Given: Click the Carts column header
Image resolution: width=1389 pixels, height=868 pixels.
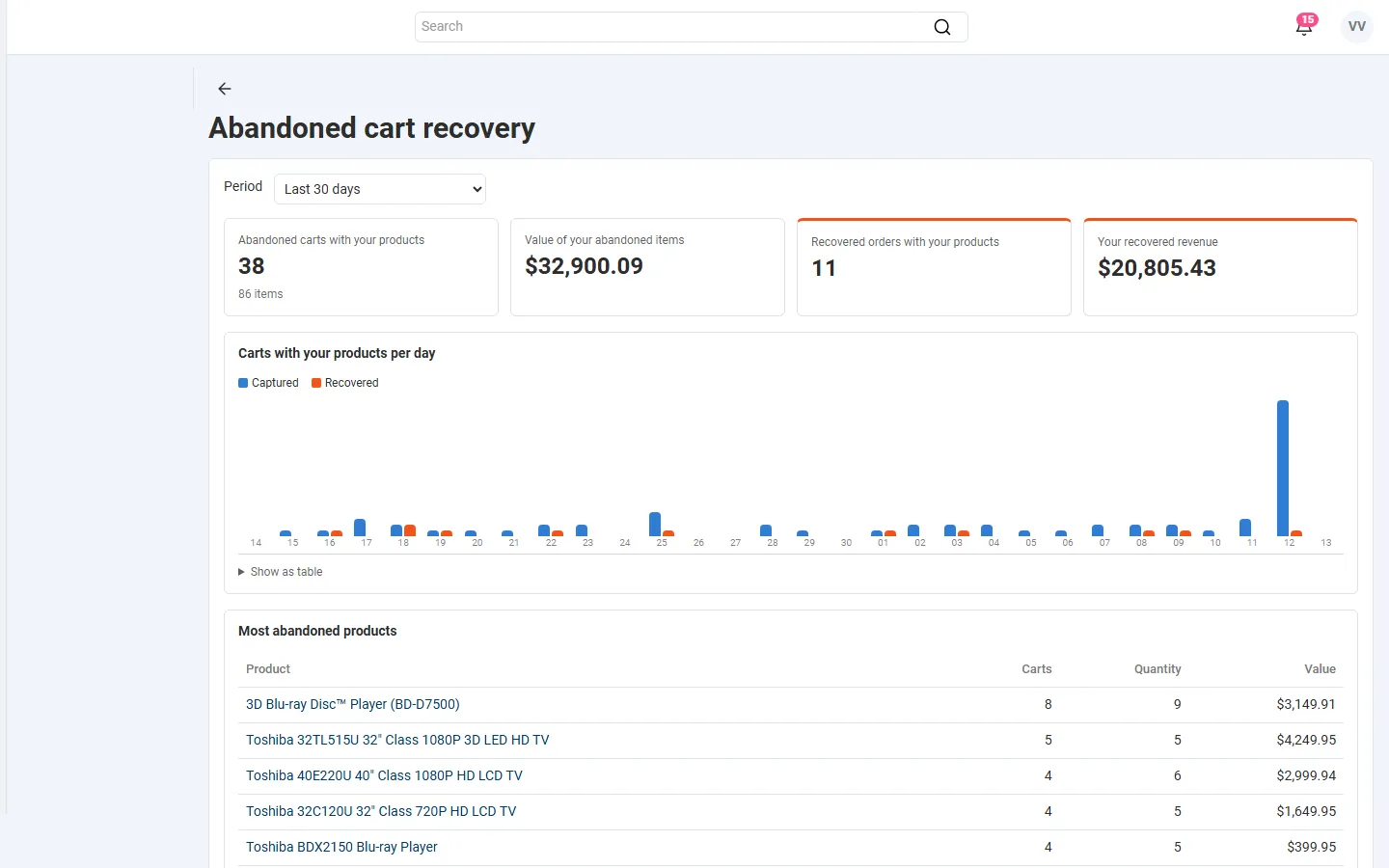Looking at the screenshot, I should tap(1037, 669).
